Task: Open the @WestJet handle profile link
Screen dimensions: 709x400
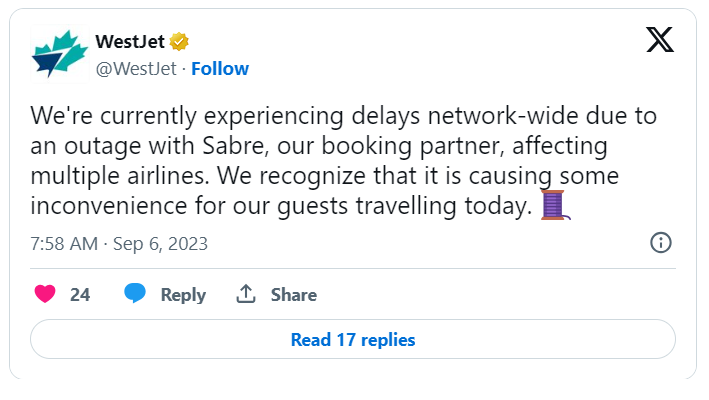Action: (136, 69)
